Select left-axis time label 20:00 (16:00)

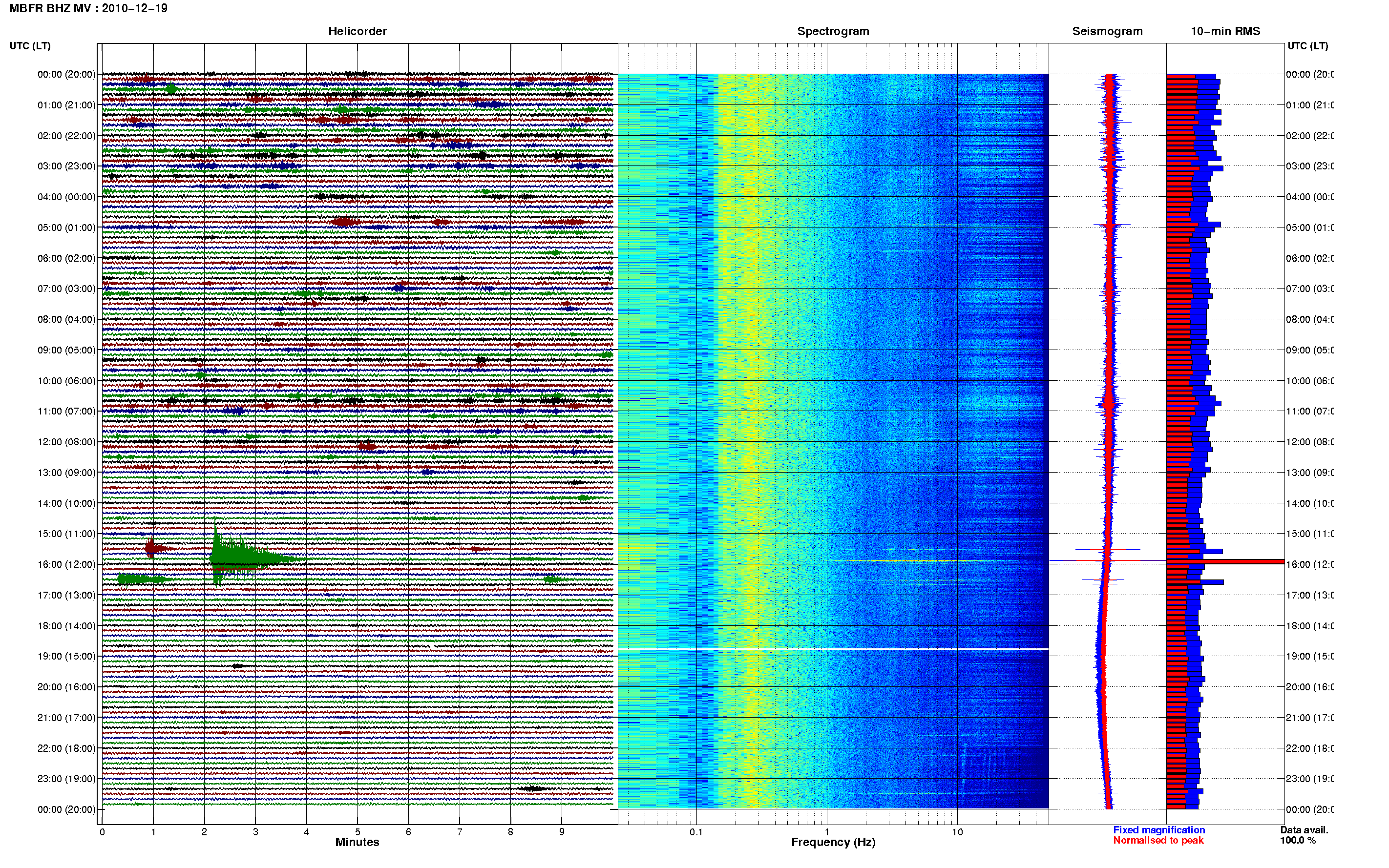pos(66,686)
